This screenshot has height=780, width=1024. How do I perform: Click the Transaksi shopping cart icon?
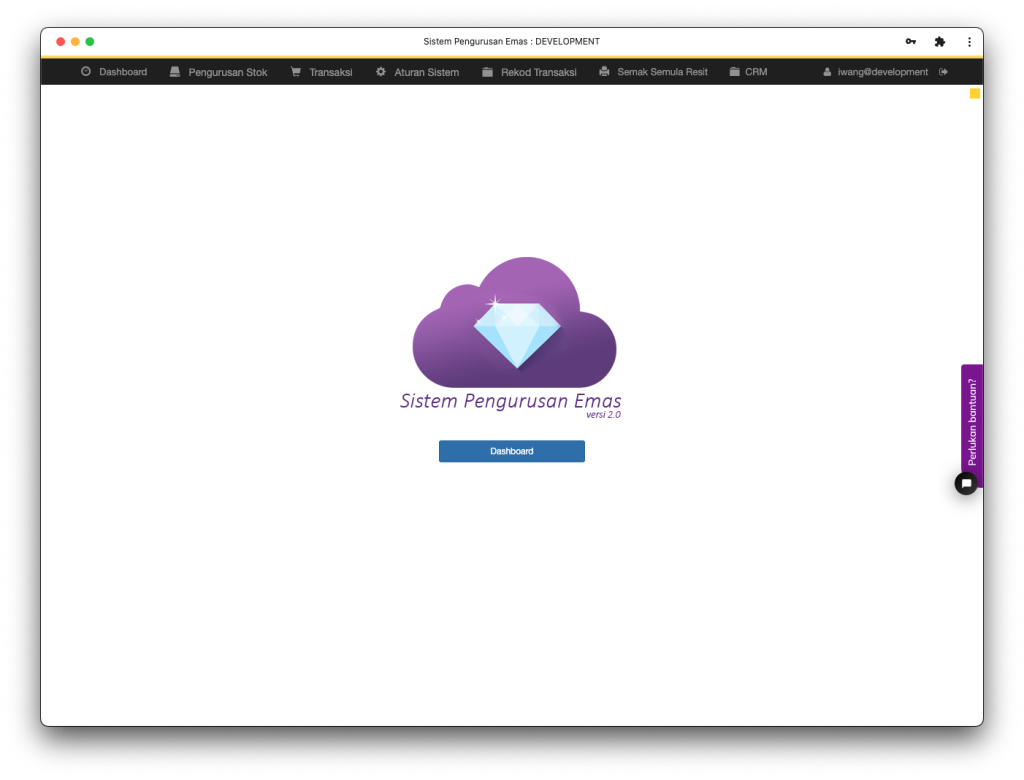point(296,72)
